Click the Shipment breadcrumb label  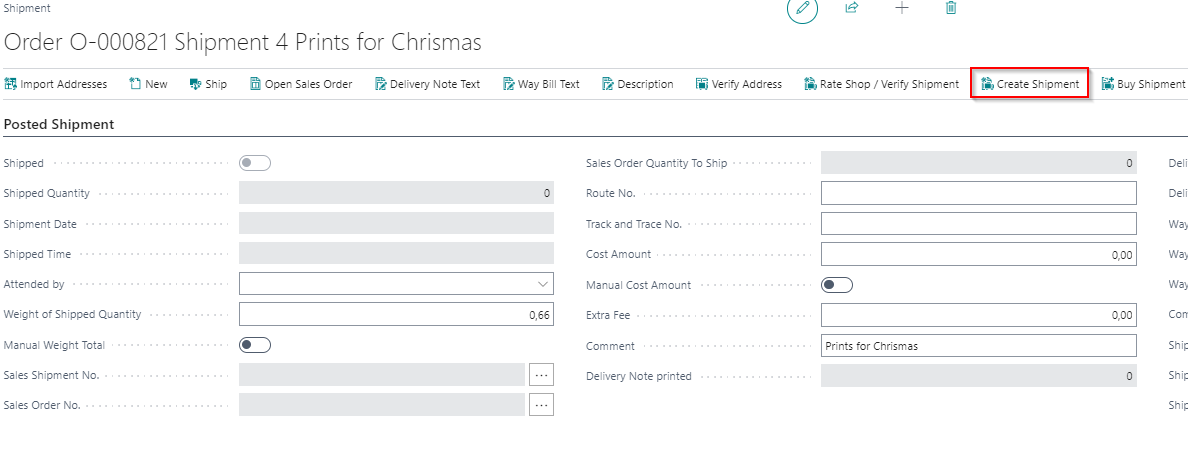27,8
